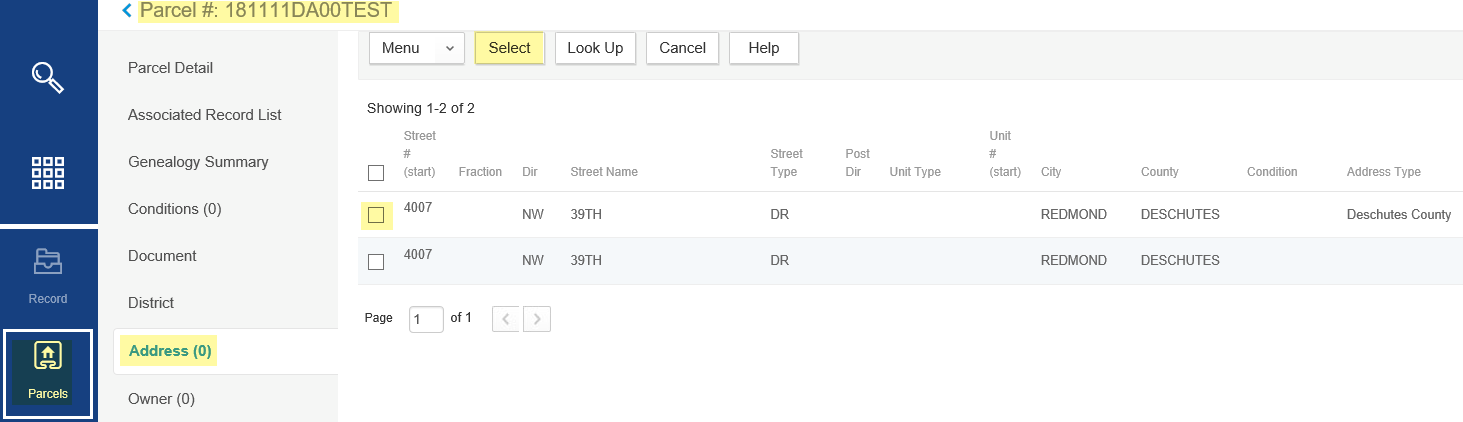1463x422 pixels.
Task: Switch to Associated Record List
Action: click(204, 115)
